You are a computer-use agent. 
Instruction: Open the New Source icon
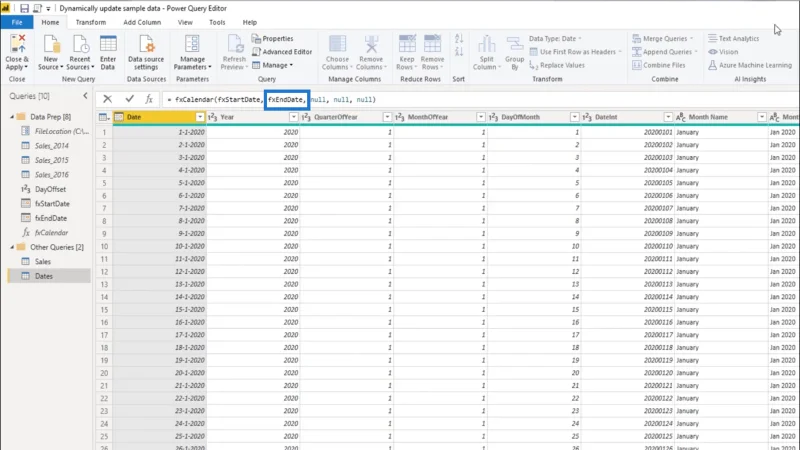(51, 44)
